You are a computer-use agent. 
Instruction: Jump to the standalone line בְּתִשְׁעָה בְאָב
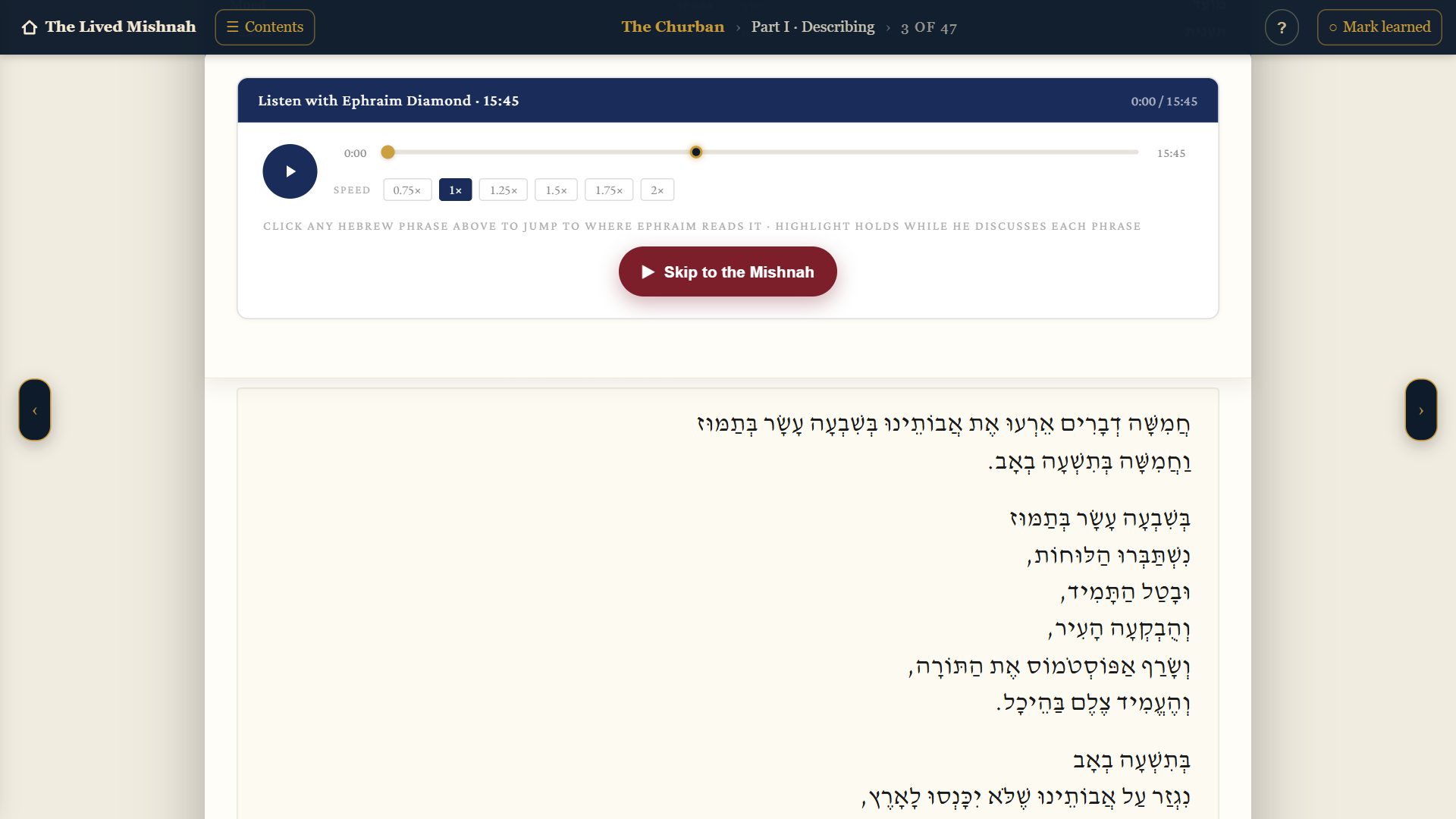pyautogui.click(x=1131, y=760)
